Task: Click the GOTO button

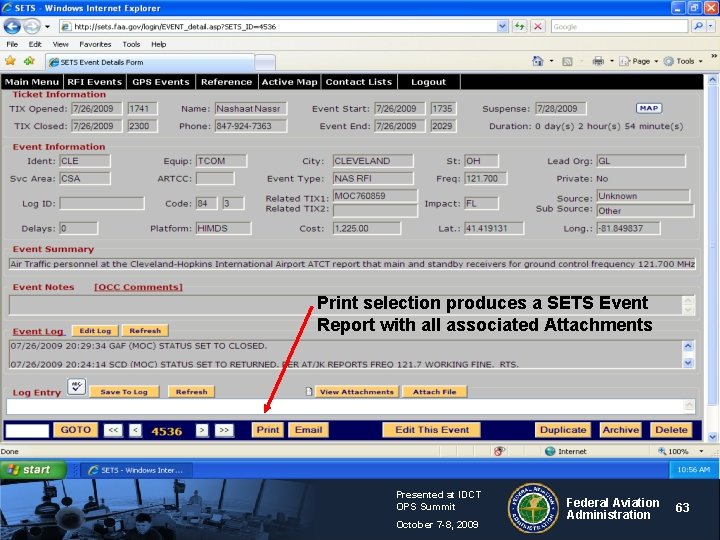Action: click(x=76, y=430)
